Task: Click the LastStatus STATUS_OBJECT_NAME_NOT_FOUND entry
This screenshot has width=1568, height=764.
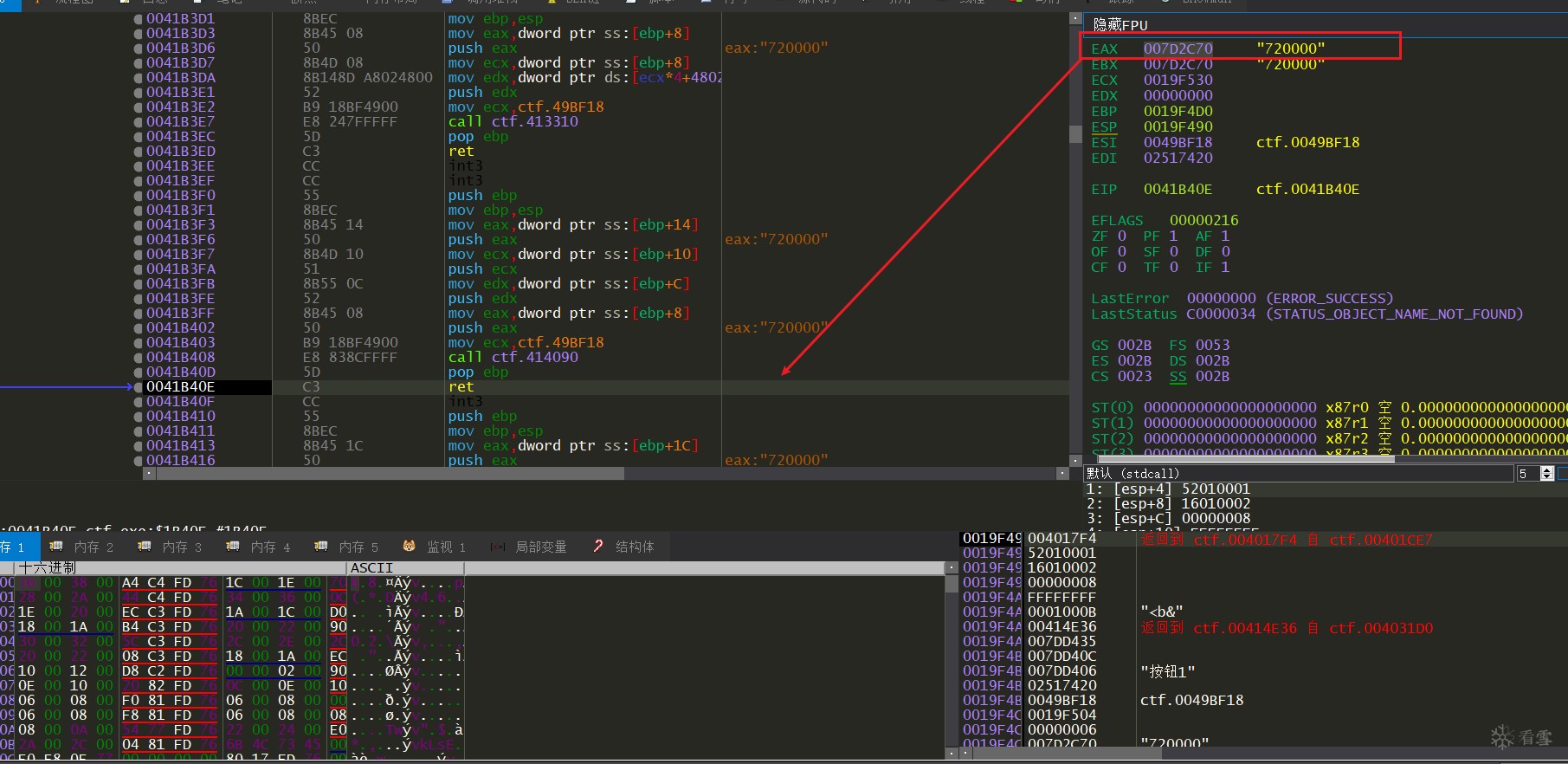Action: 1394,314
